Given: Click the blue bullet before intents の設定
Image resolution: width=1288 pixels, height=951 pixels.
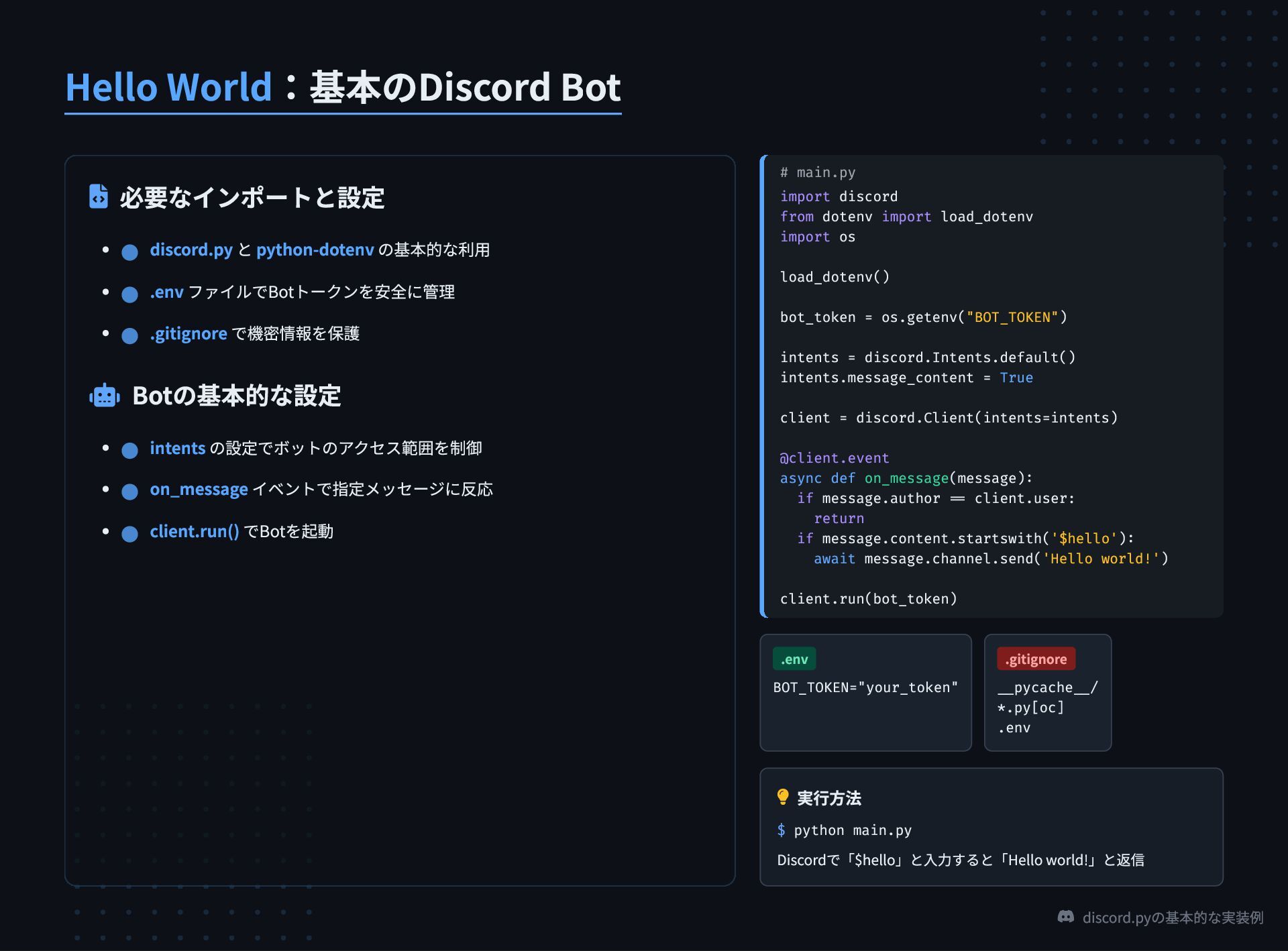Looking at the screenshot, I should click(x=129, y=450).
